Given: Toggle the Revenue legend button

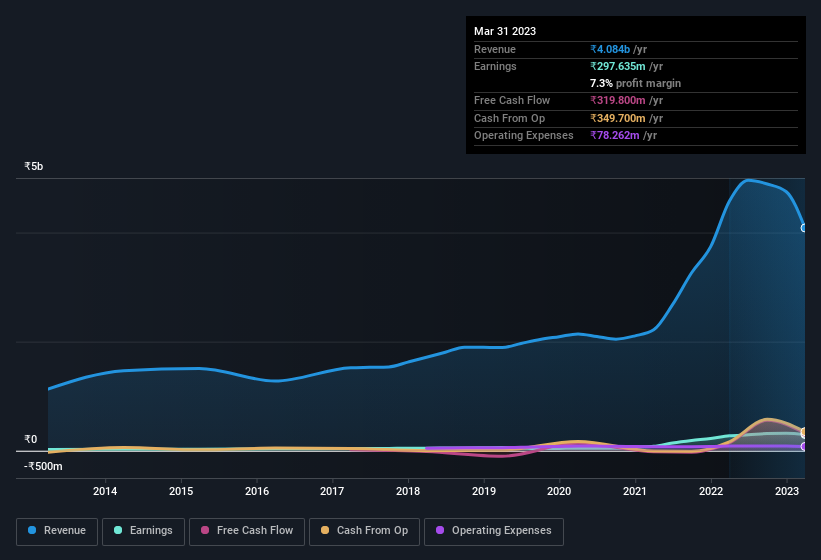Looking at the screenshot, I should pyautogui.click(x=57, y=531).
